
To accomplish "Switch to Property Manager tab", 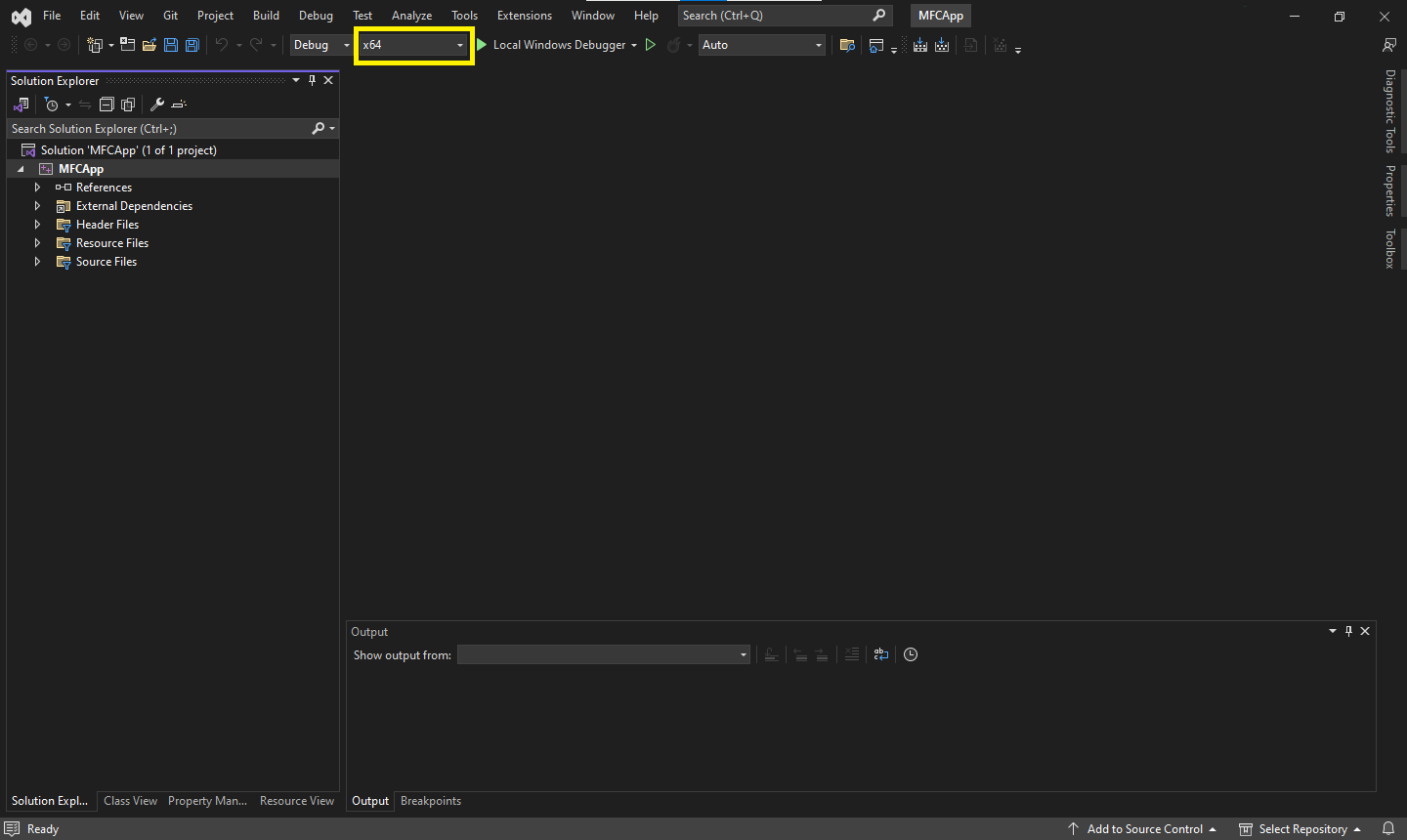I will (x=207, y=801).
